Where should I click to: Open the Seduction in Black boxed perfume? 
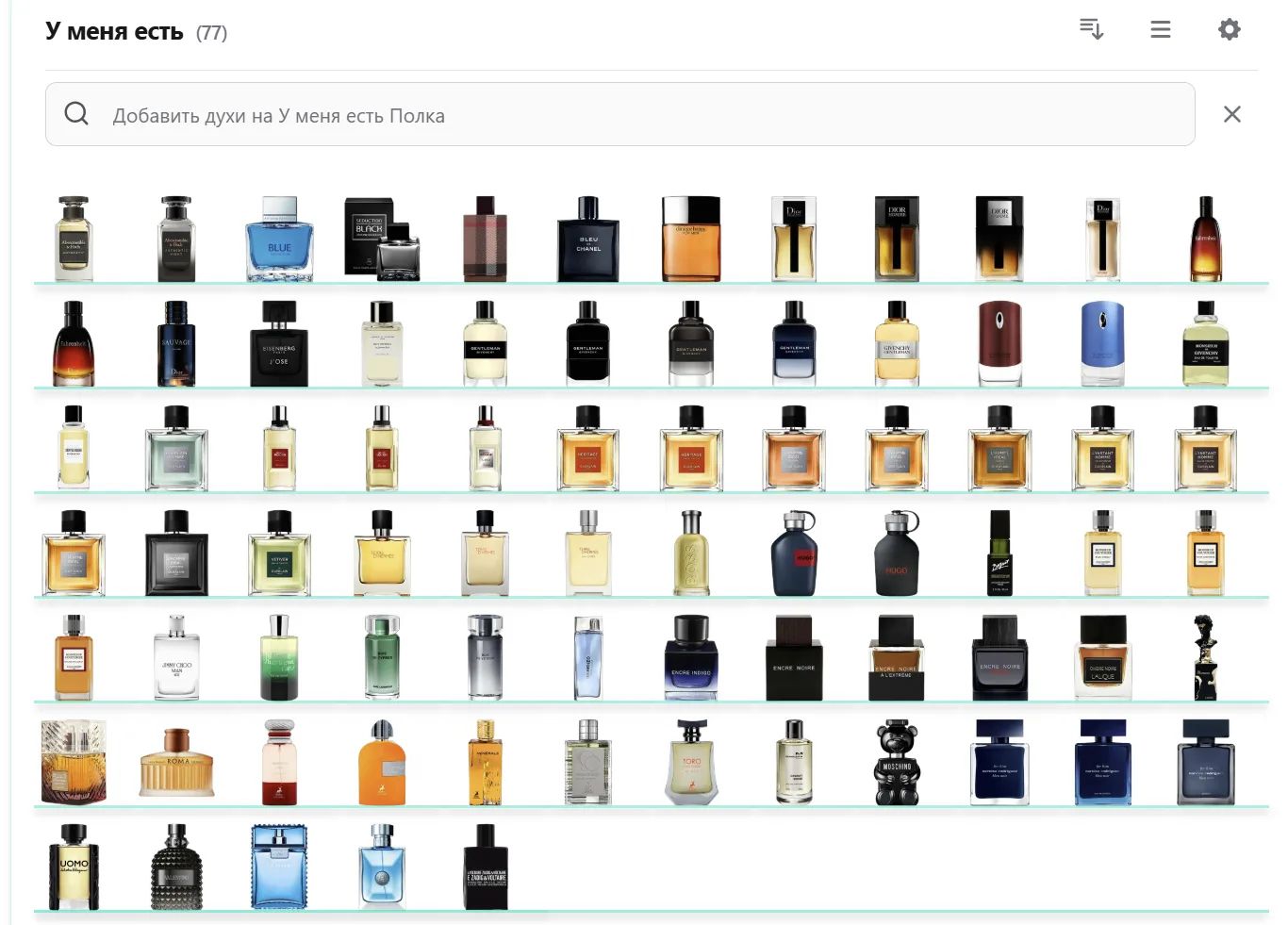382,239
